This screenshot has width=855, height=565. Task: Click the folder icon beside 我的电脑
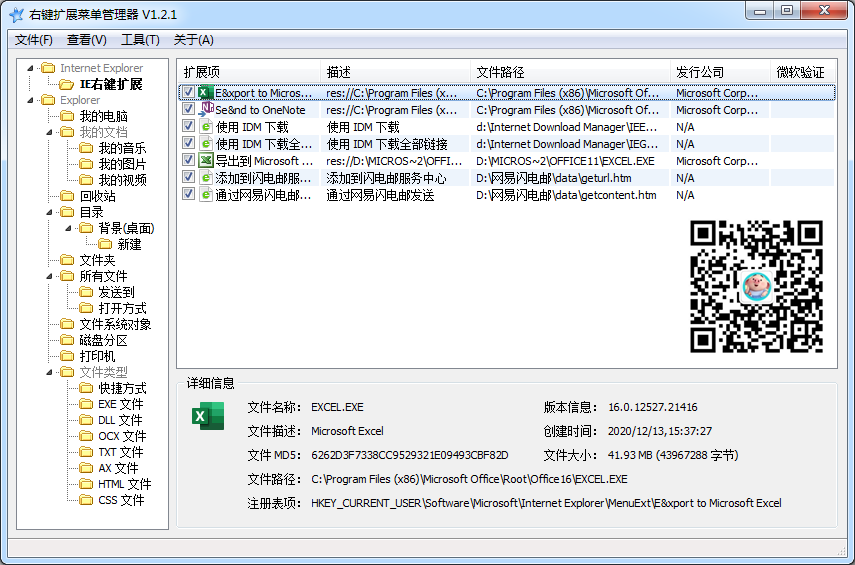67,116
